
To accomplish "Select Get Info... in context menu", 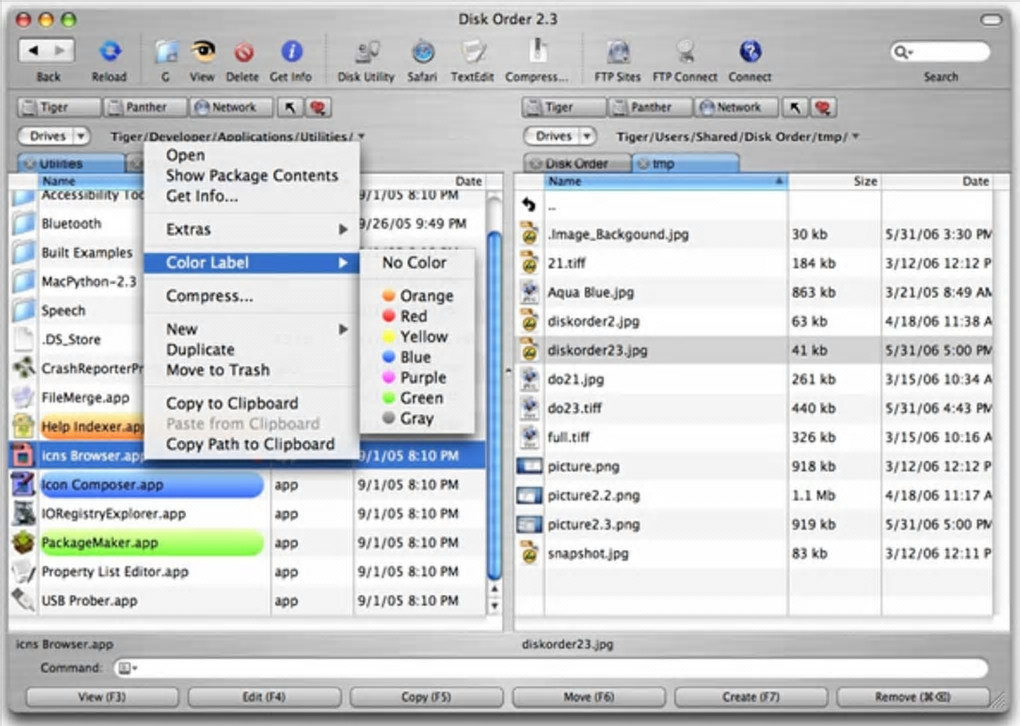I will click(251, 196).
